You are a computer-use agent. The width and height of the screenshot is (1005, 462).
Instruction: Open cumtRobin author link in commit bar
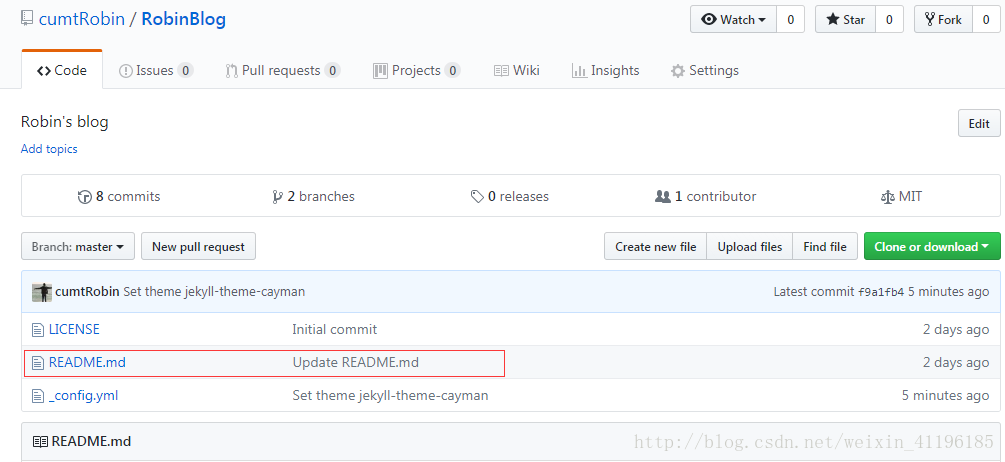point(88,292)
